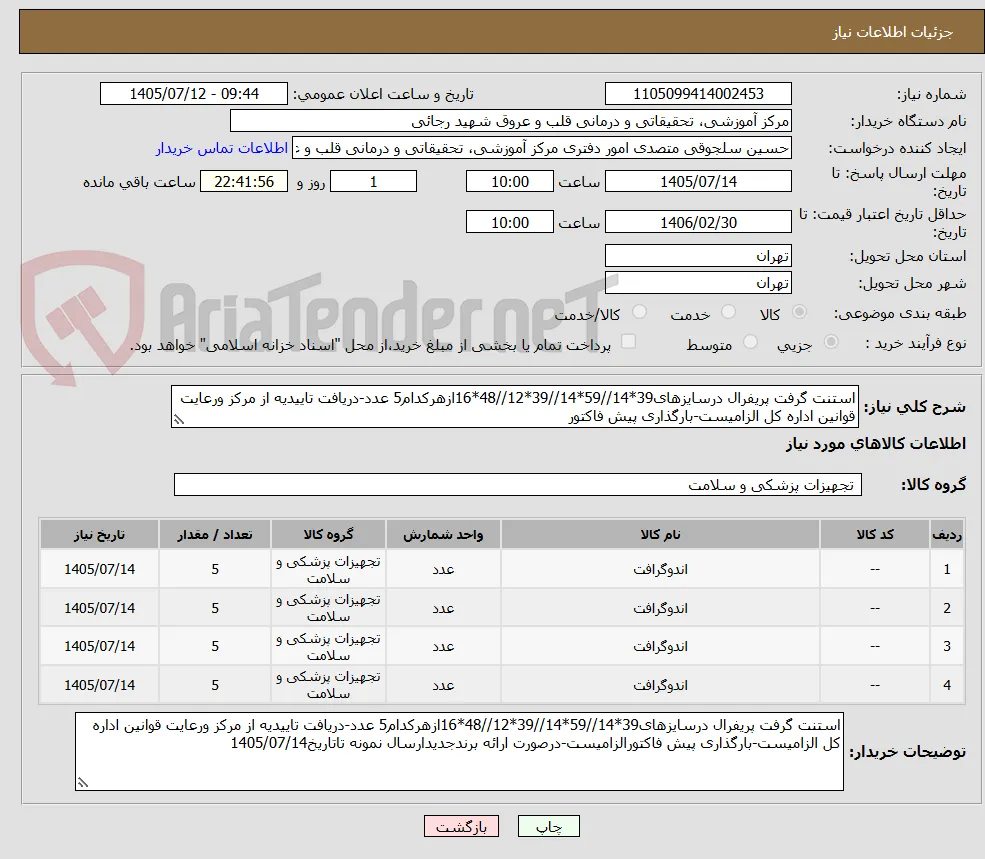Click the remaining time 22:41:56 field
The image size is (985, 859).
click(x=244, y=182)
